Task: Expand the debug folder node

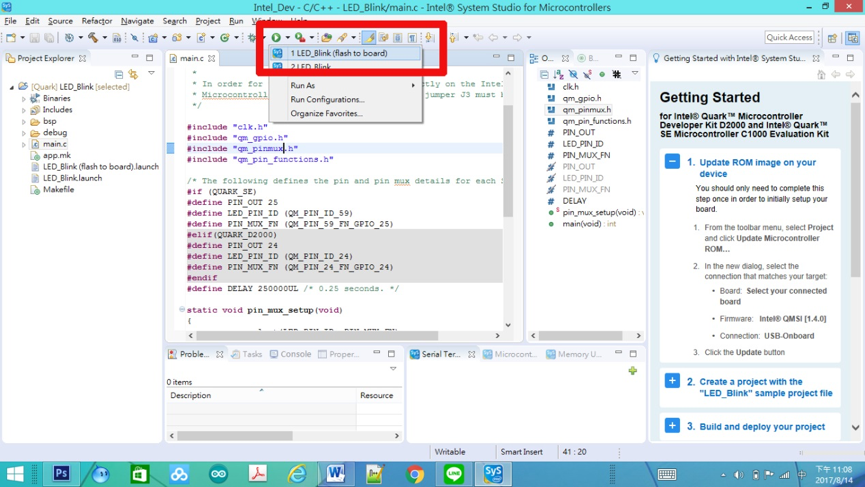Action: point(24,133)
